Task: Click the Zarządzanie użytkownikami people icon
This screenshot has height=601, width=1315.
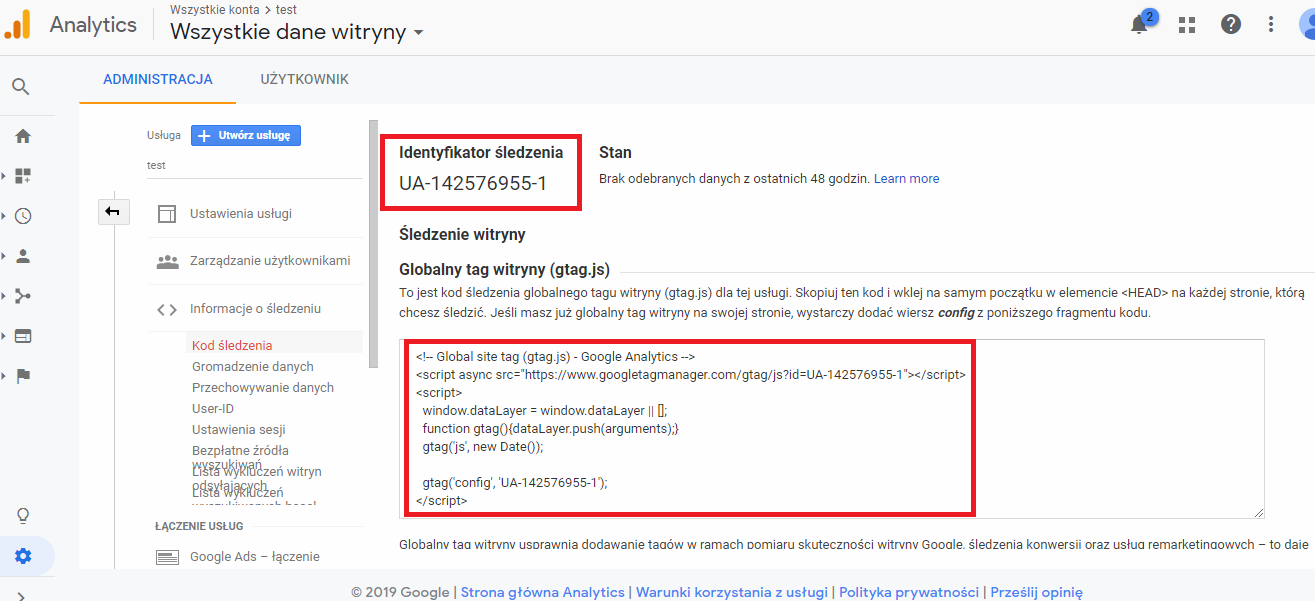Action: click(x=168, y=262)
